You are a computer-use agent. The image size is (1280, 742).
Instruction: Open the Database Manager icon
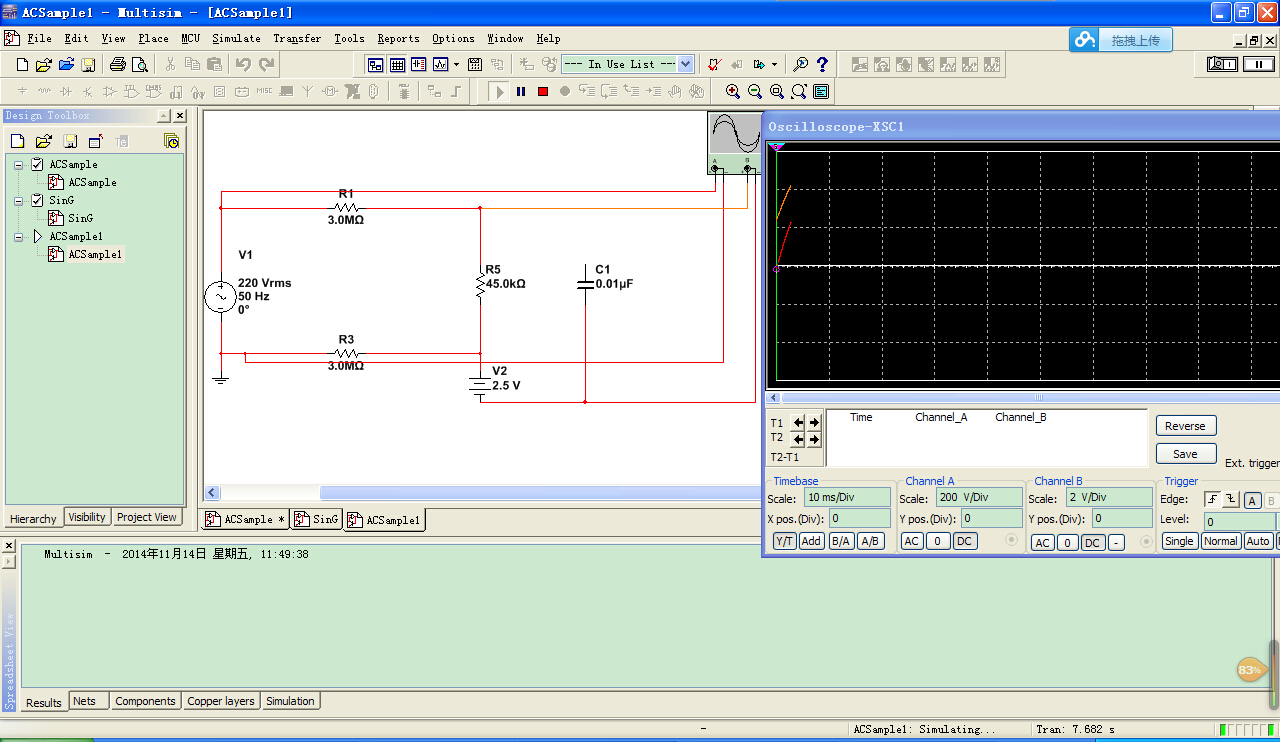click(x=419, y=64)
